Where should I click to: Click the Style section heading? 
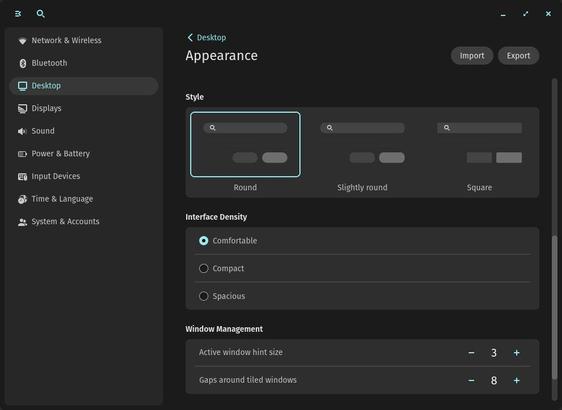(195, 97)
